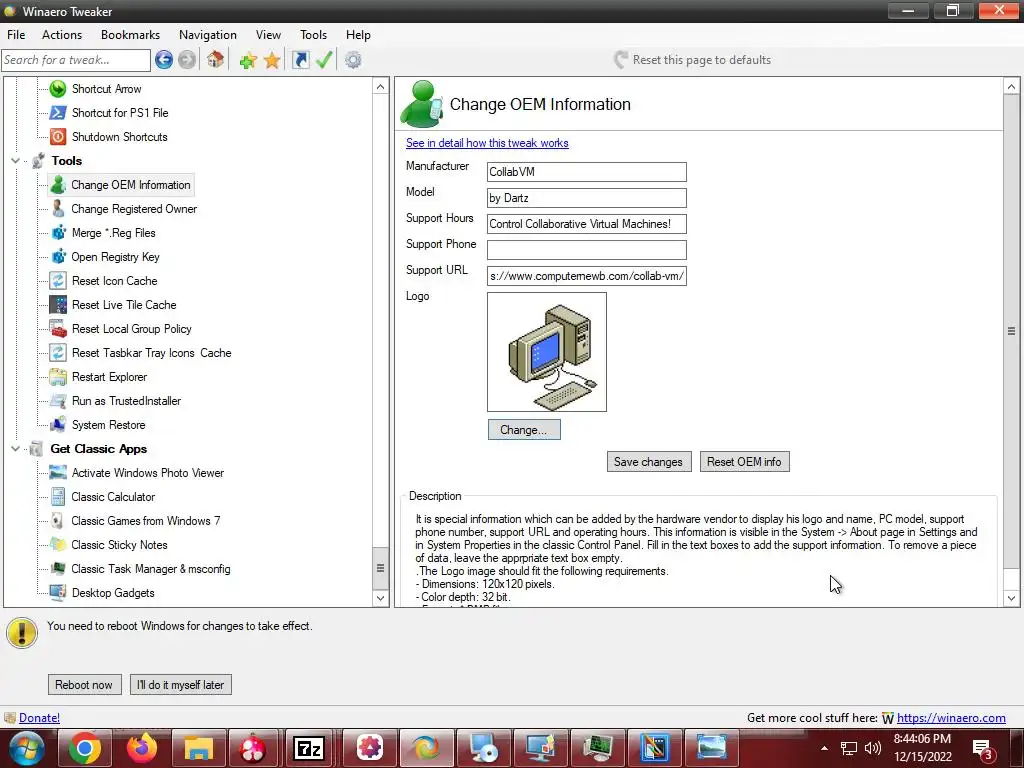This screenshot has height=768, width=1024.
Task: Click Classic Games from Windows 7 icon
Action: click(58, 521)
